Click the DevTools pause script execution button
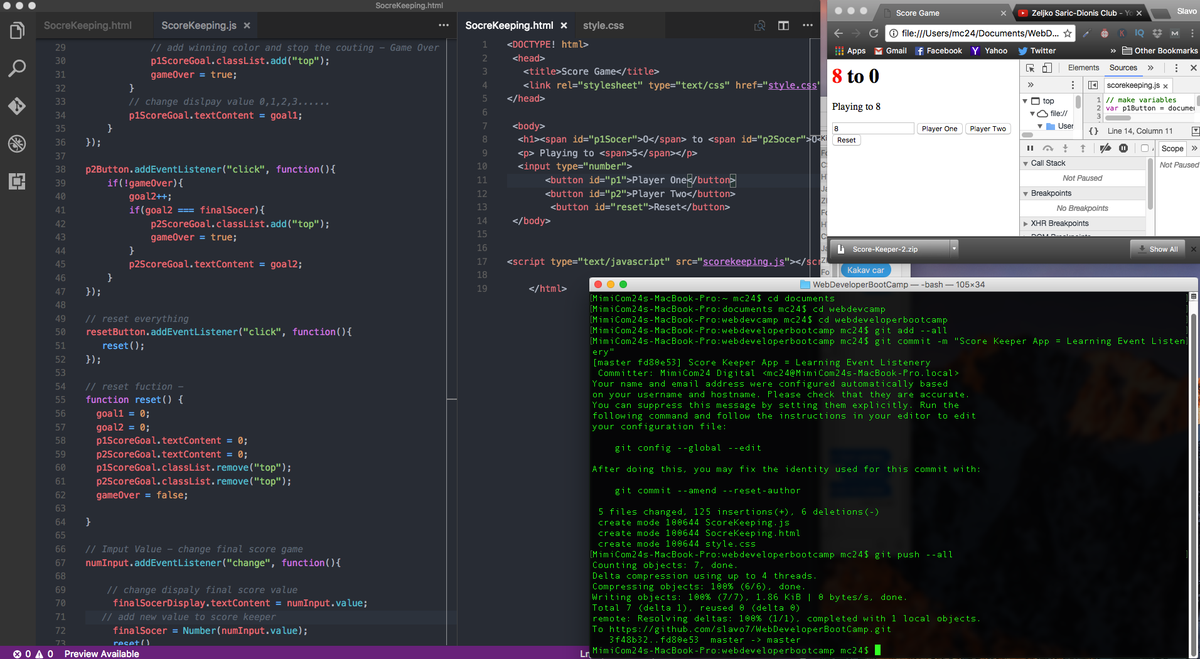This screenshot has height=659, width=1200. [1030, 148]
